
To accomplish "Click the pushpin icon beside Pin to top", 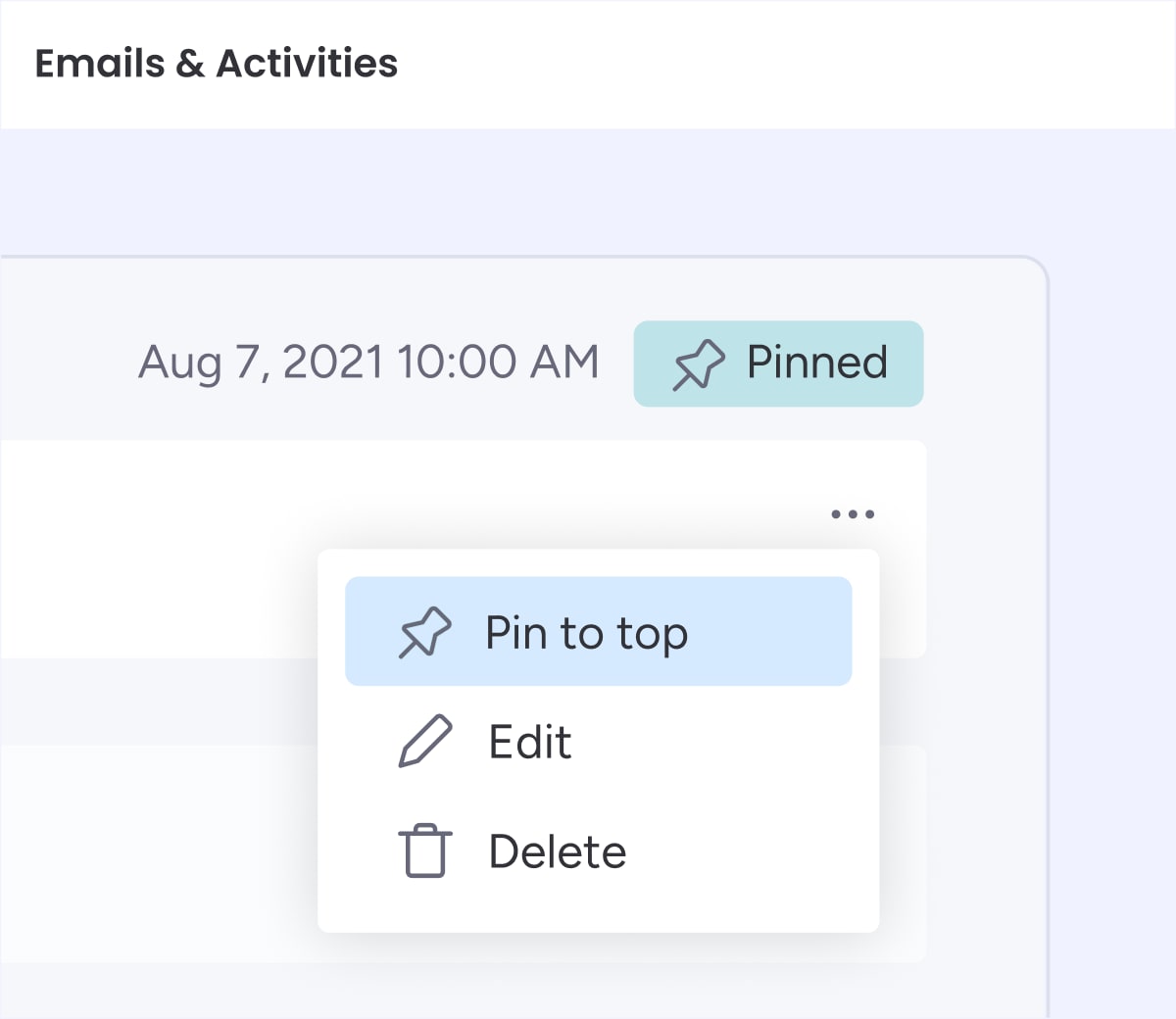I will [x=424, y=633].
